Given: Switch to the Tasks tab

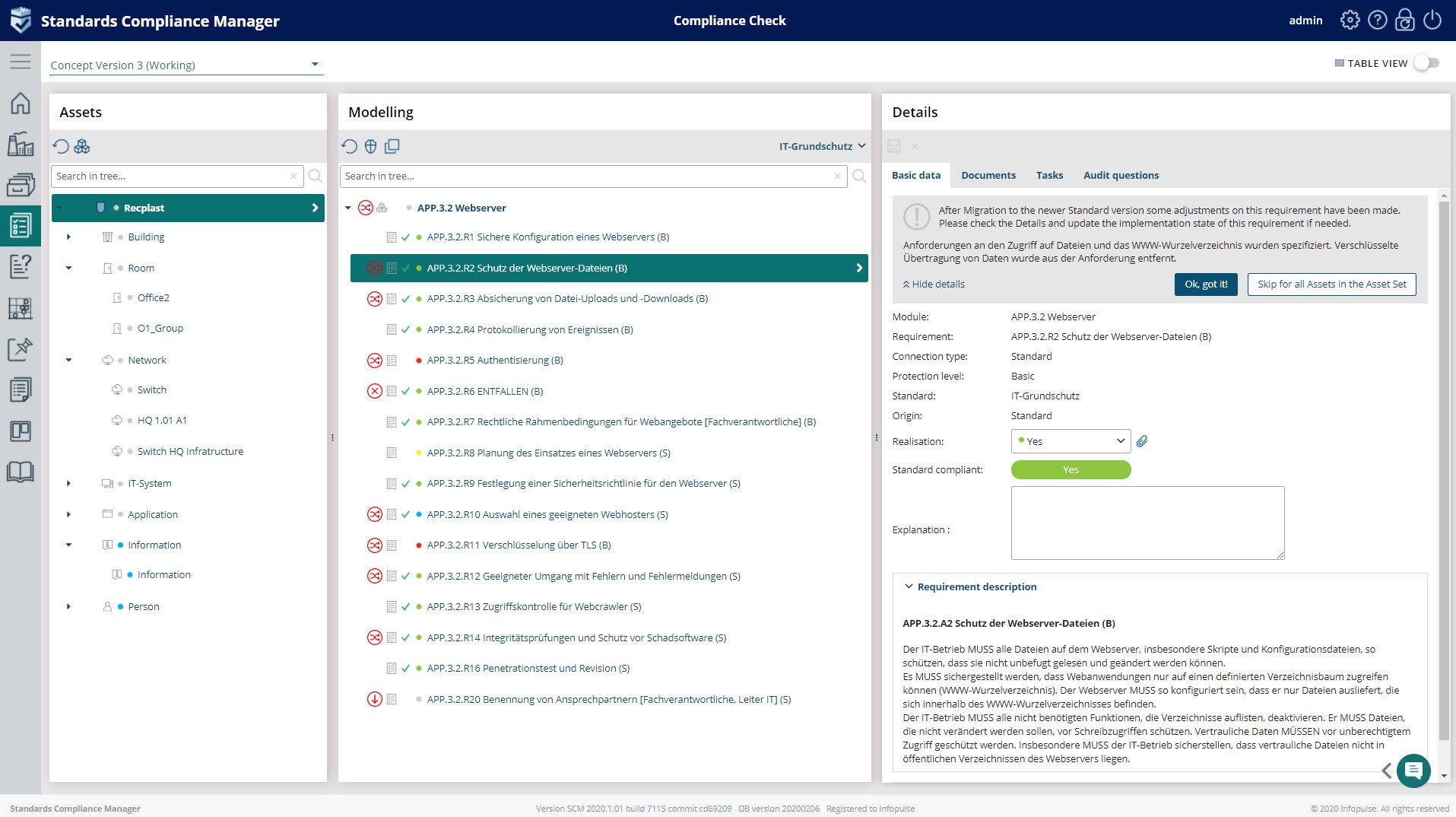Looking at the screenshot, I should coord(1049,175).
